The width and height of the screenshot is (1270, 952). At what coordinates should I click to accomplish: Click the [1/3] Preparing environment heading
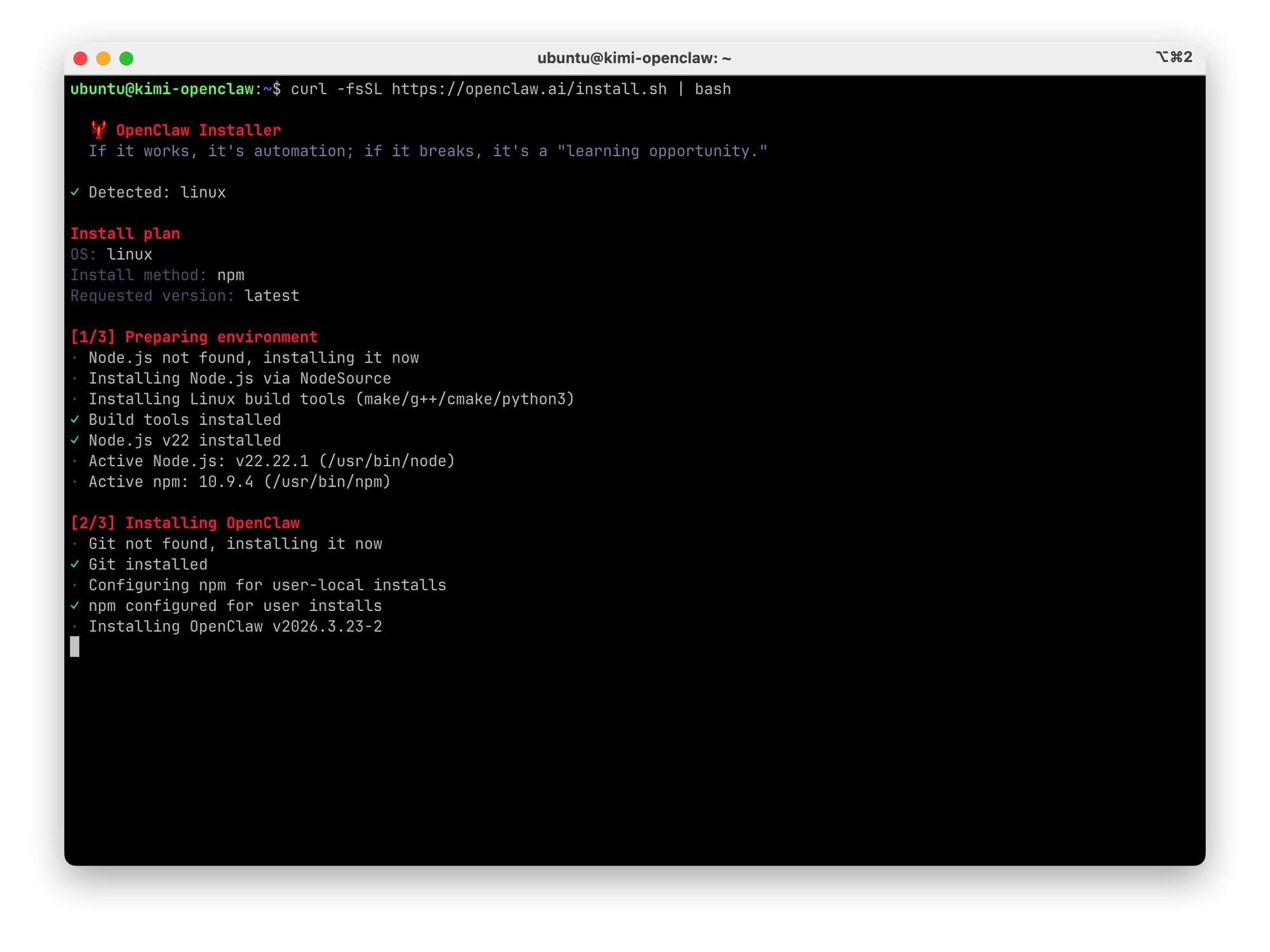click(194, 337)
